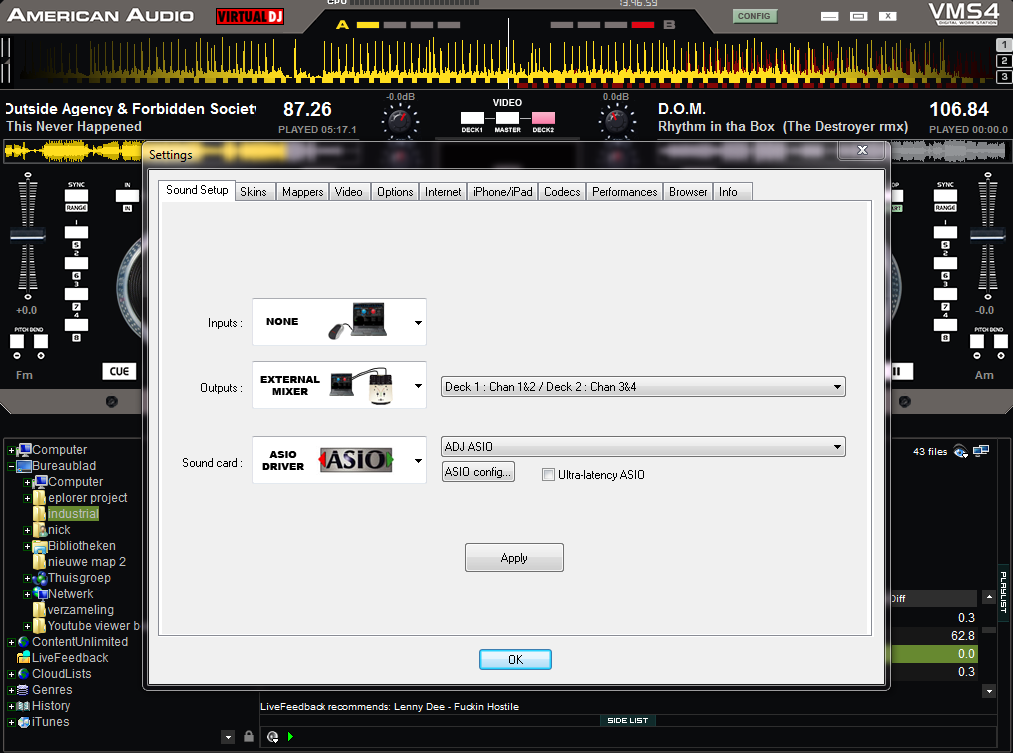Click the right deck pitch fader handle
This screenshot has height=753, width=1013.
tap(987, 234)
